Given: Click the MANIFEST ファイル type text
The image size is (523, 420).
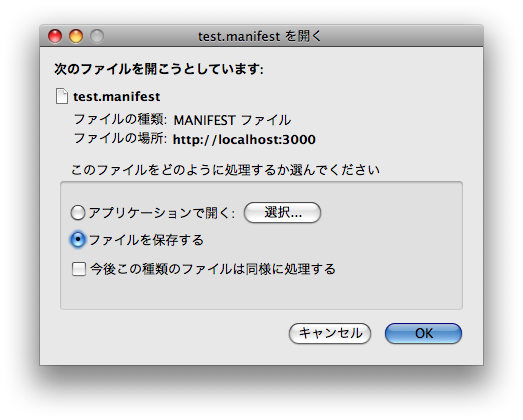Looking at the screenshot, I should point(232,120).
